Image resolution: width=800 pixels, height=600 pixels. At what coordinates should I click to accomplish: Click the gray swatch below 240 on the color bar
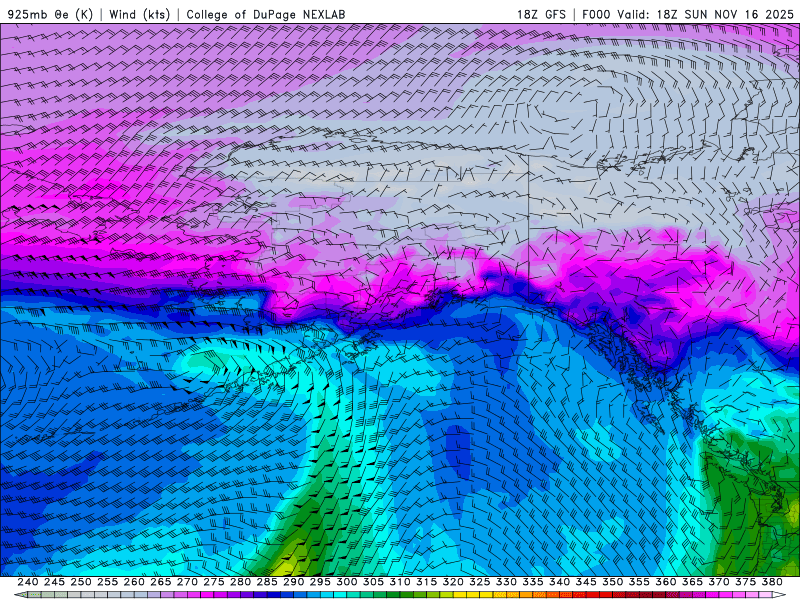click(34, 595)
